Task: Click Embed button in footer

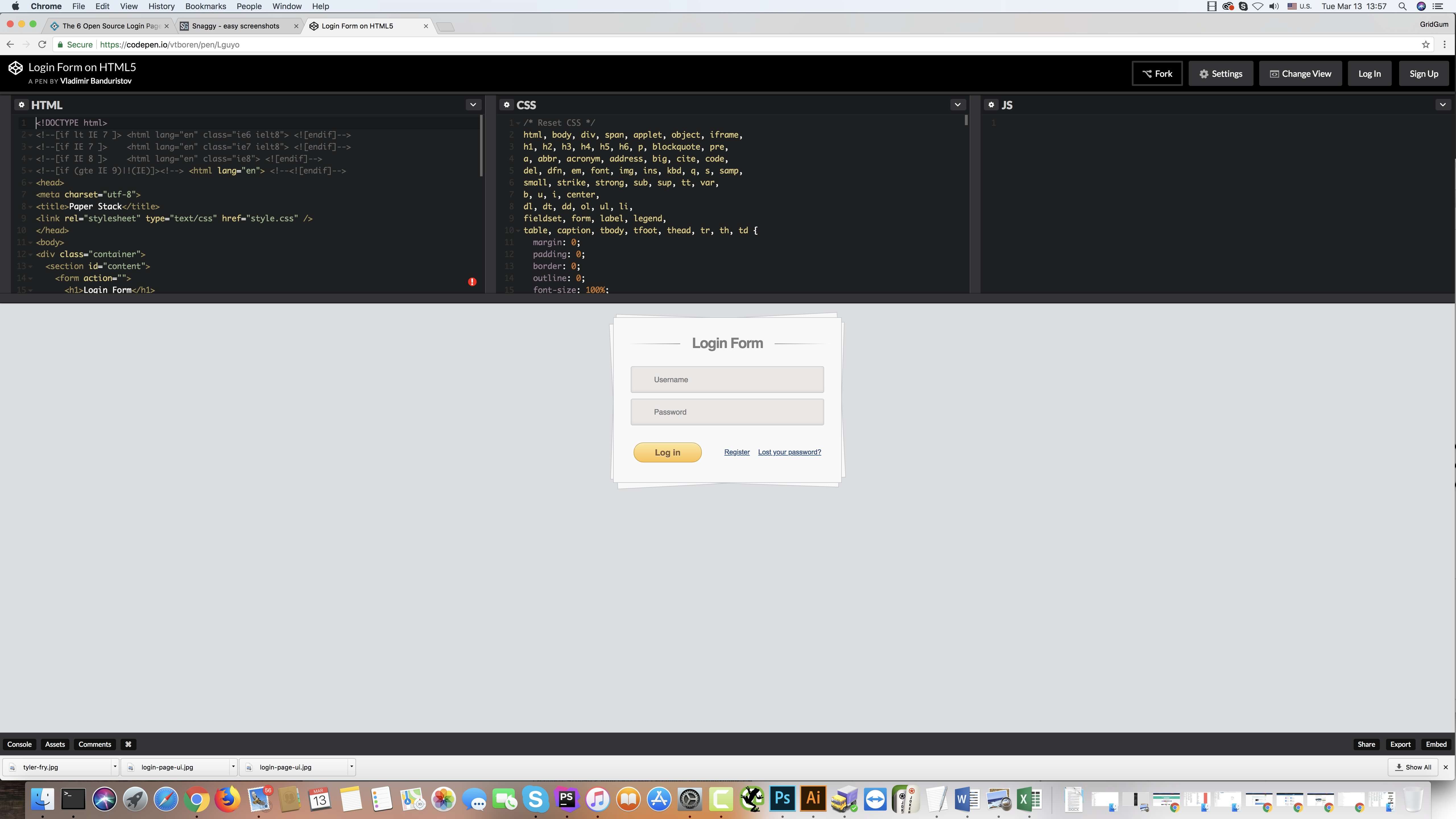Action: (1436, 744)
